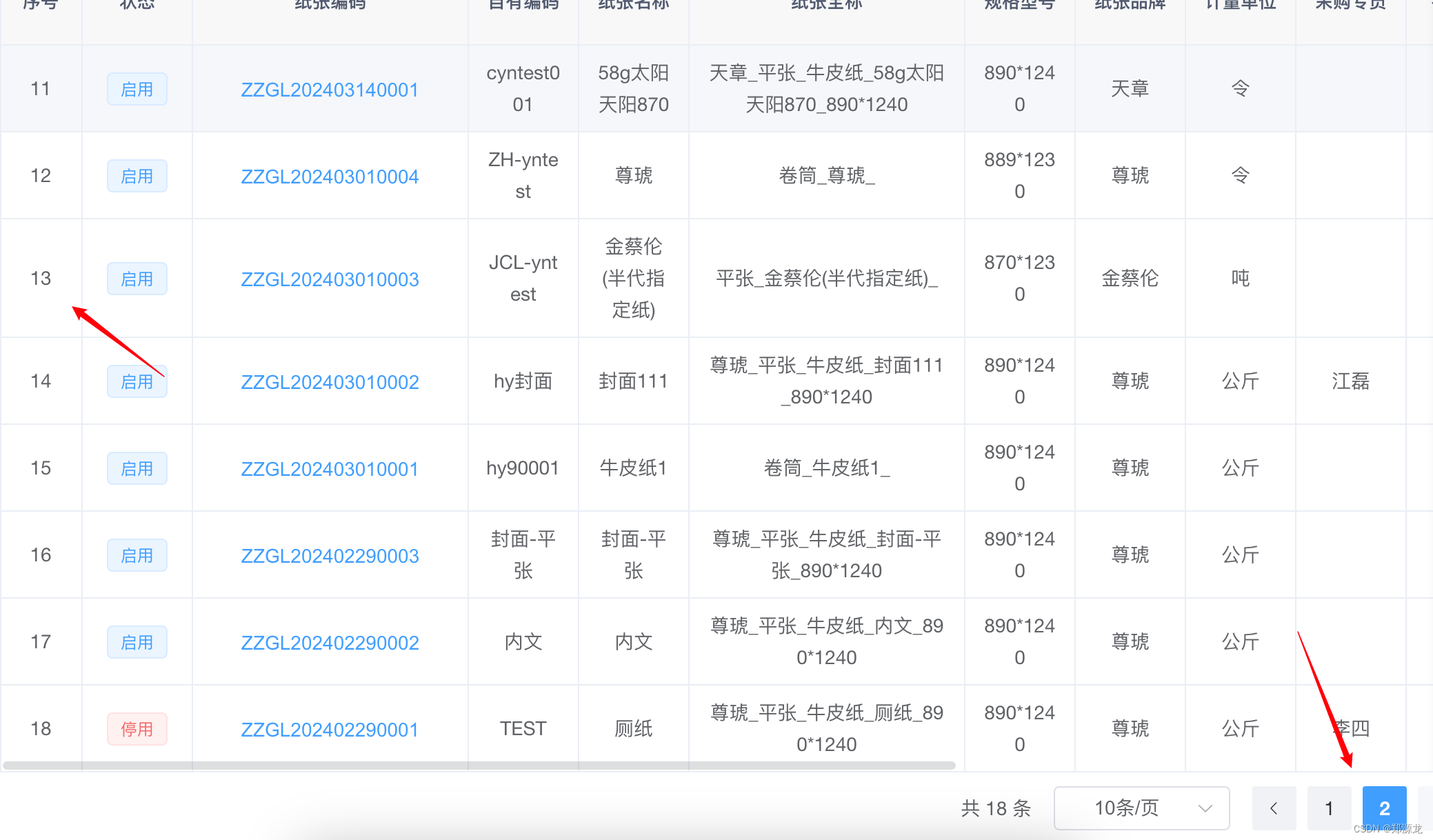The height and width of the screenshot is (840, 1433).
Task: Open paper code ZZGL202402290001 link
Action: click(330, 730)
